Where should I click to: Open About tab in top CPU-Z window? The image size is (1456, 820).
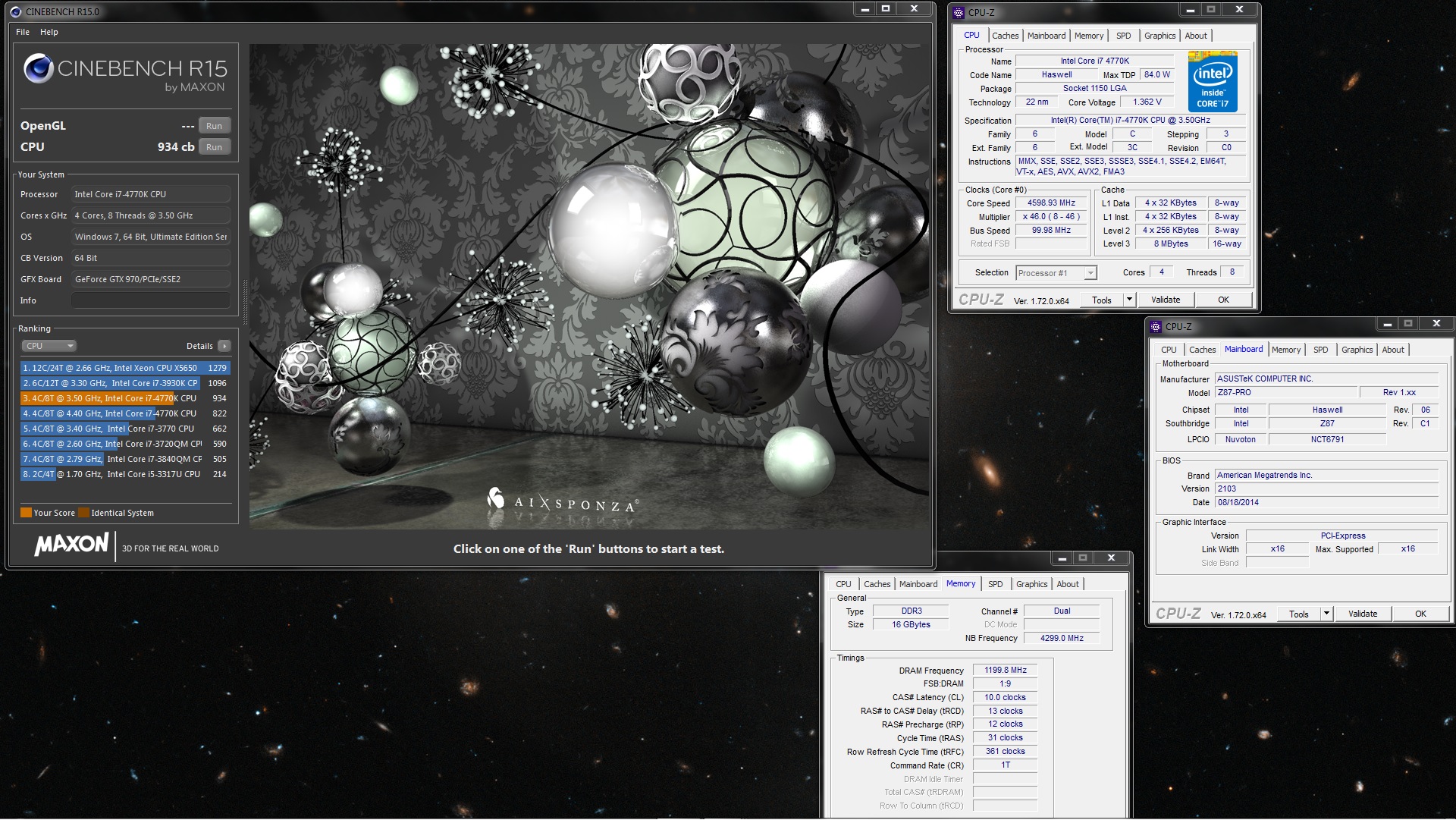tap(1196, 36)
